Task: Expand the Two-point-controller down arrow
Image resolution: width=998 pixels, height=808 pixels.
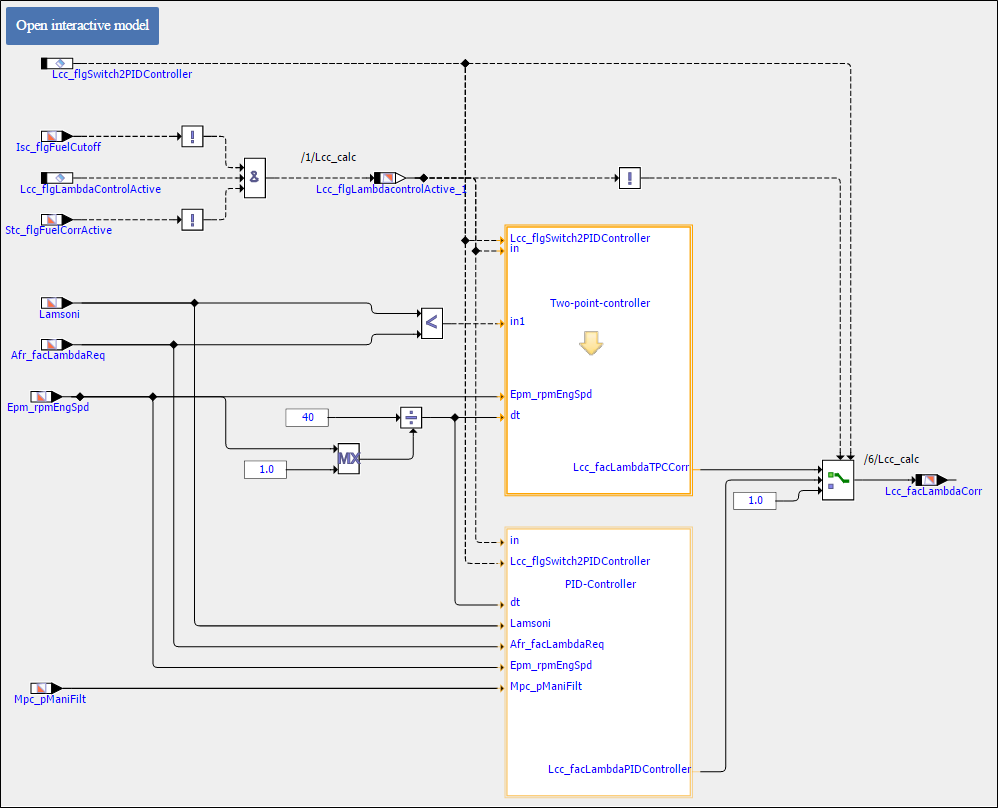Action: click(591, 343)
